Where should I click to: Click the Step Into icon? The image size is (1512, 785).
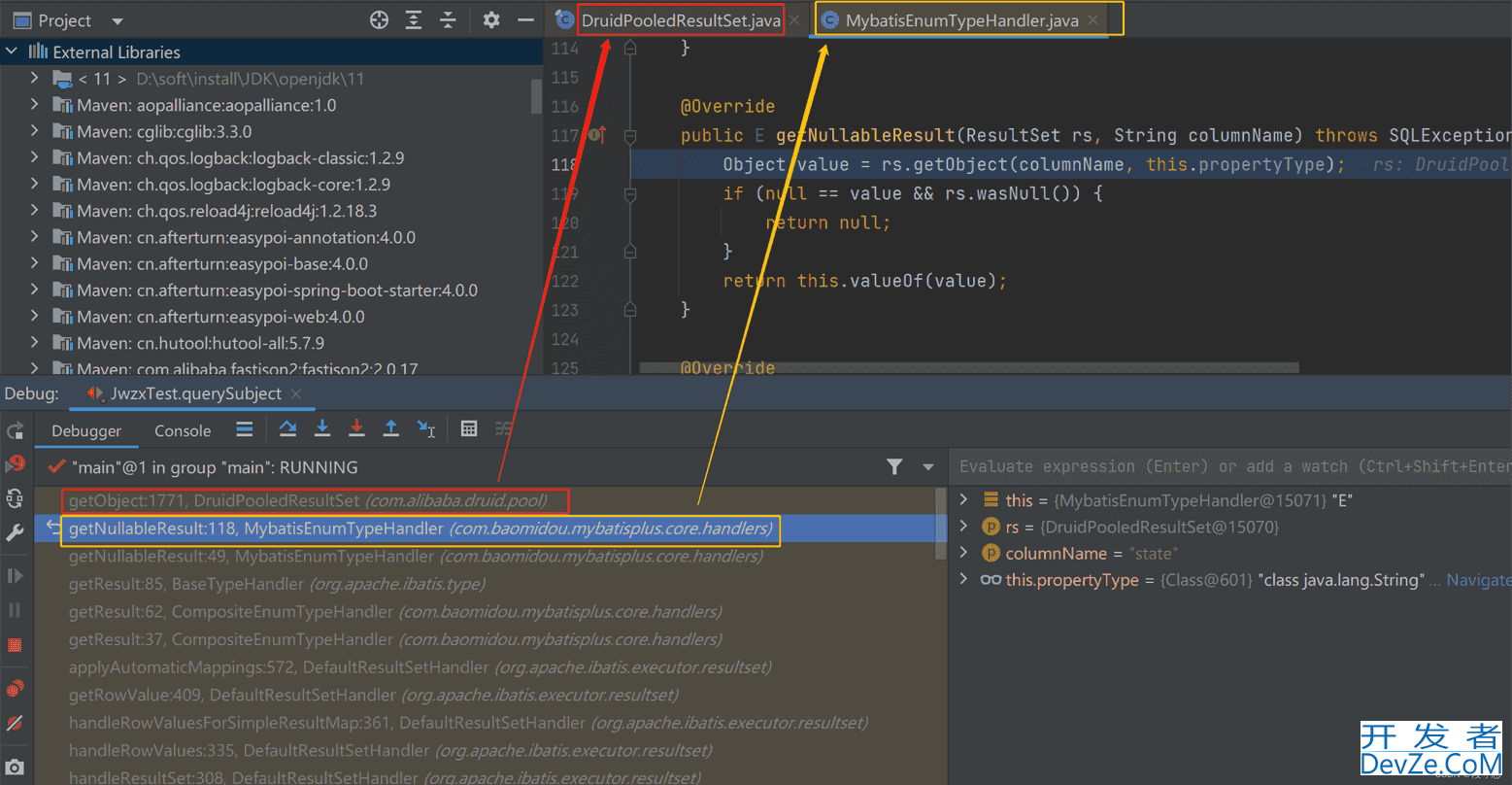[x=322, y=428]
